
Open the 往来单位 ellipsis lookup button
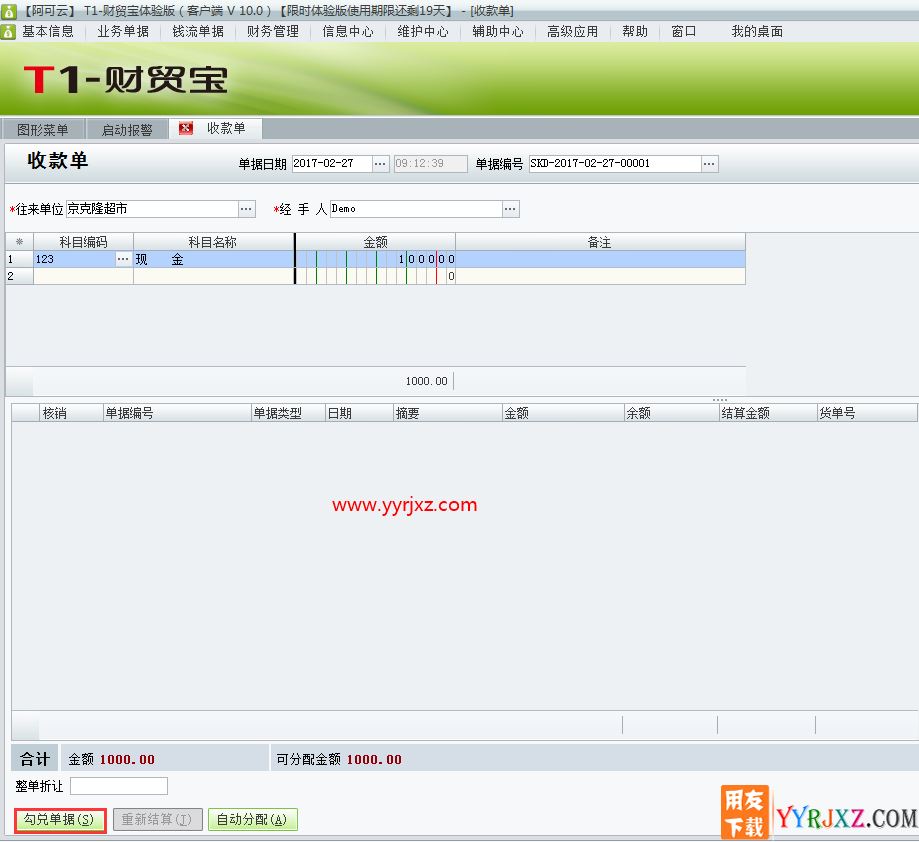[246, 209]
